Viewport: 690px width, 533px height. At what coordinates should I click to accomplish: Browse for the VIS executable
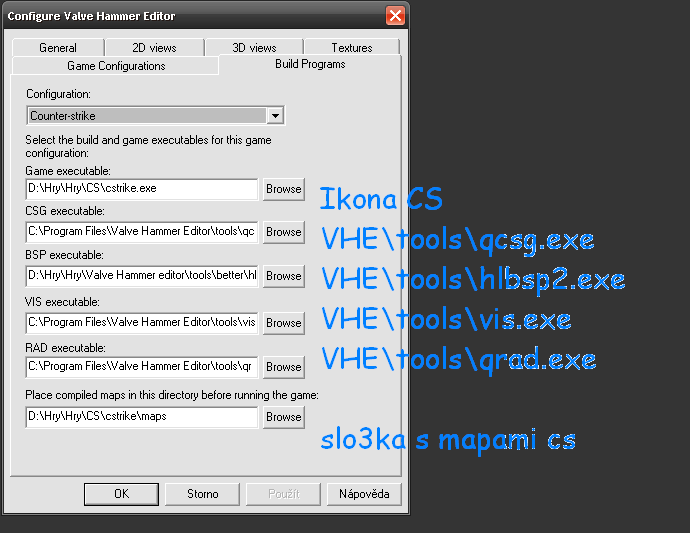click(283, 323)
